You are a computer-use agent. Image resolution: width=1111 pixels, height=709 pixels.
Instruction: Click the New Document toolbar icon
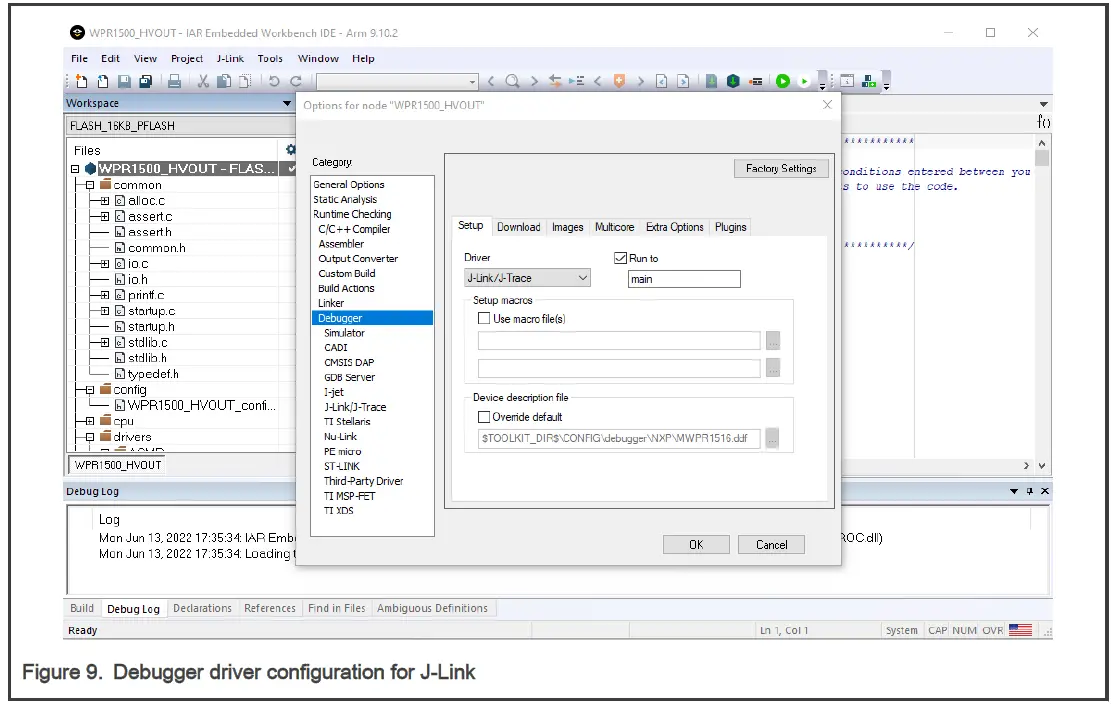81,81
